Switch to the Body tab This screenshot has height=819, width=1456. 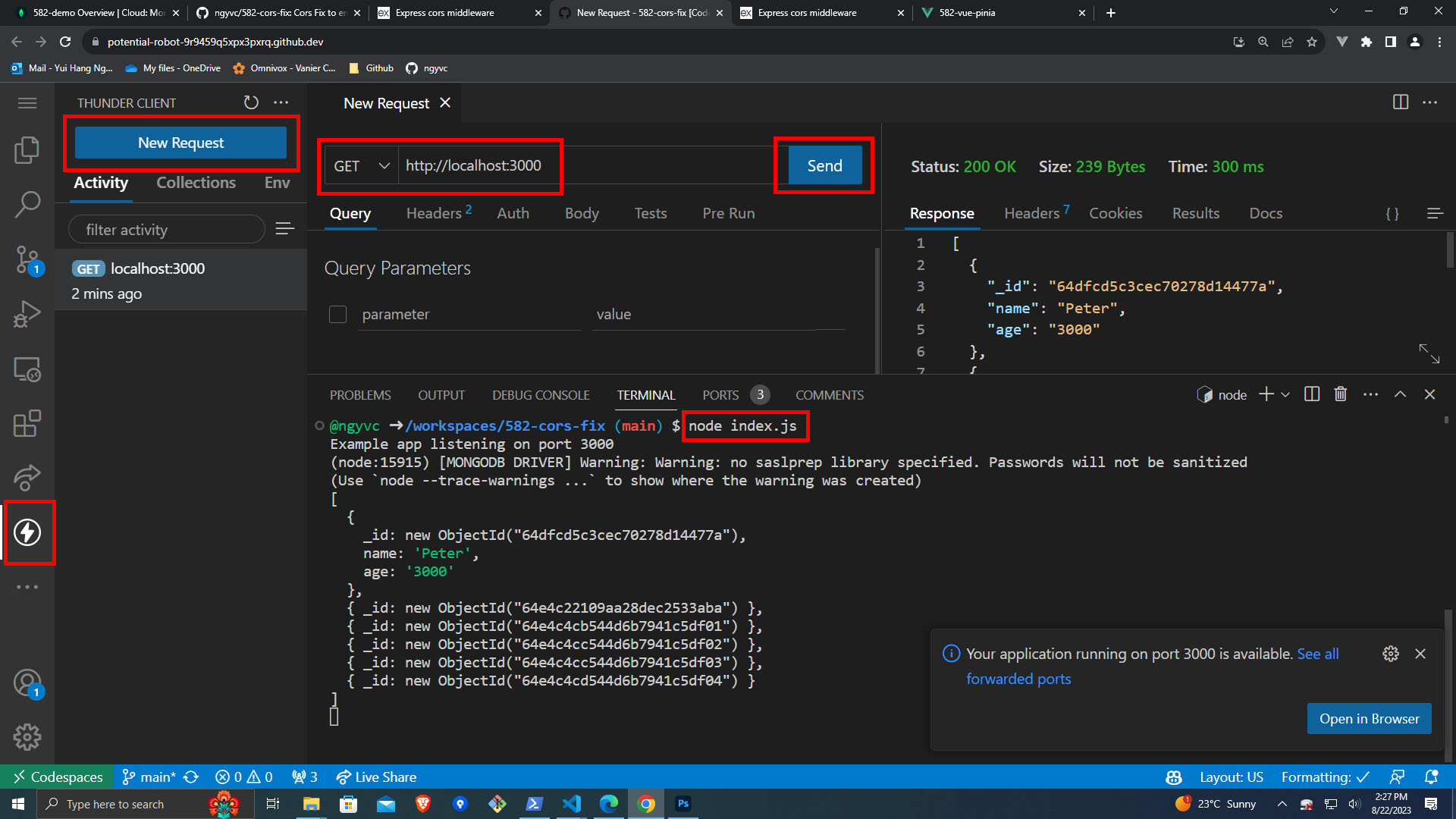point(581,213)
